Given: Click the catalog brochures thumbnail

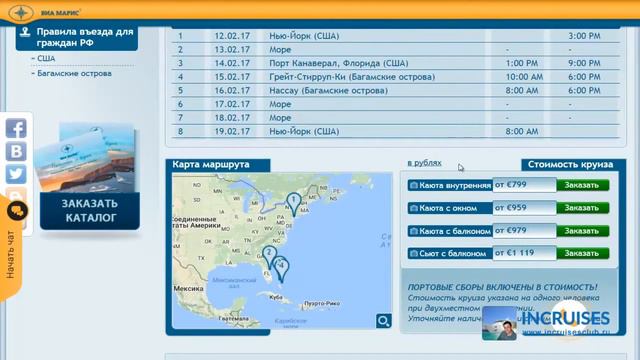Looking at the screenshot, I should point(86,158).
